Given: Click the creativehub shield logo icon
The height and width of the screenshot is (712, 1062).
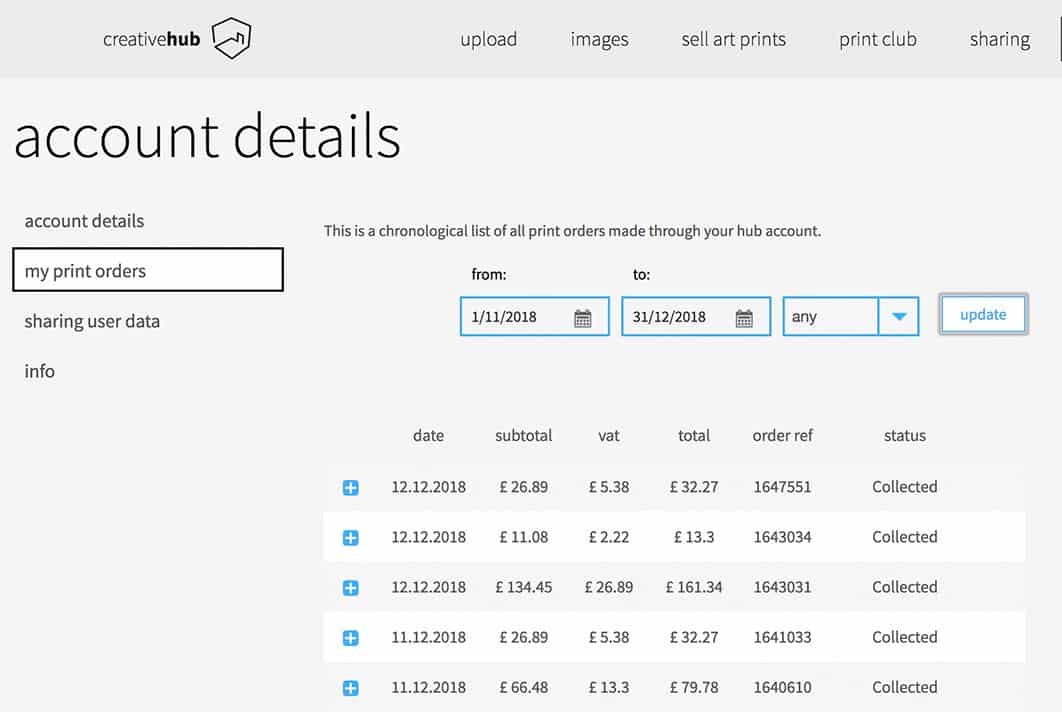Looking at the screenshot, I should point(231,39).
